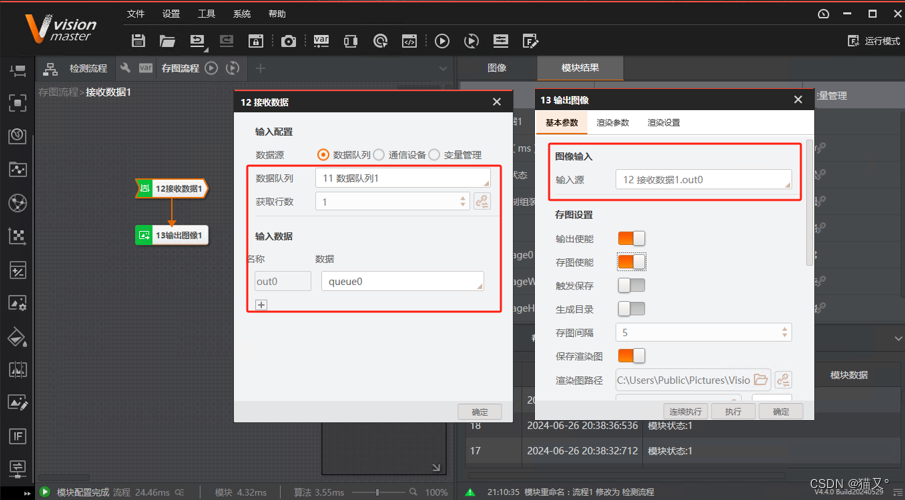Select the communication sidebar icon at bottom

tap(17, 467)
